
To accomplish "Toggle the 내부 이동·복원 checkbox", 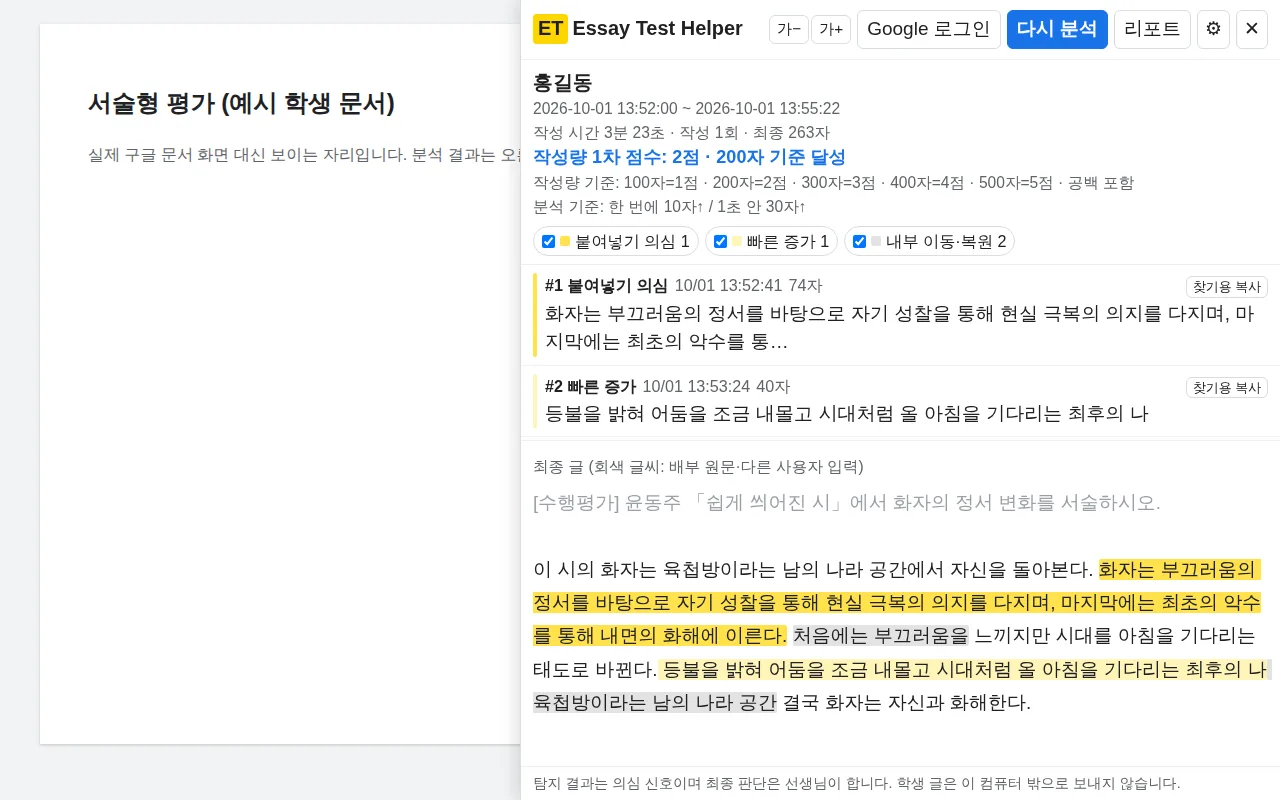I will pyautogui.click(x=859, y=241).
